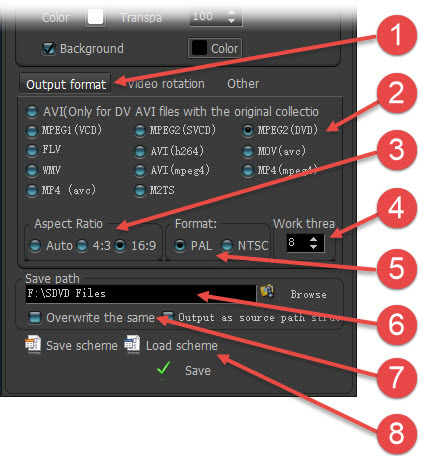Increase the Work thread count with up arrow
The width and height of the screenshot is (423, 456).
pos(313,239)
